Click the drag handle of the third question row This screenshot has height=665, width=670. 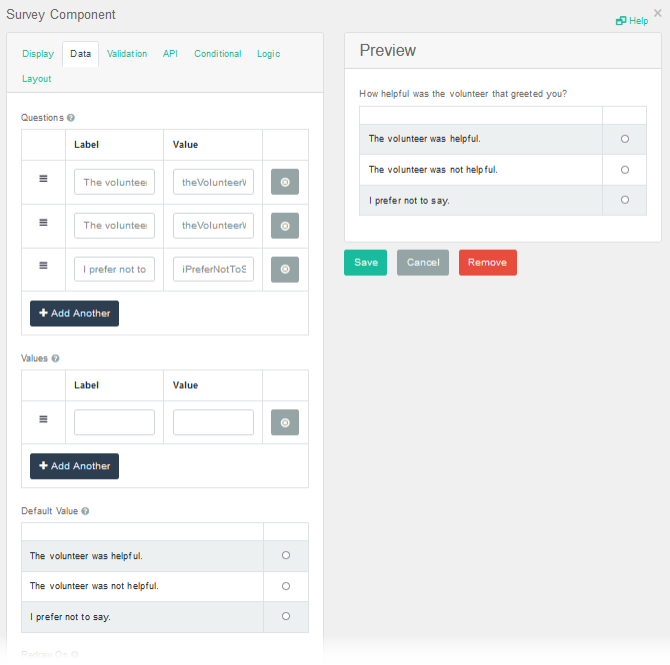pyautogui.click(x=43, y=266)
